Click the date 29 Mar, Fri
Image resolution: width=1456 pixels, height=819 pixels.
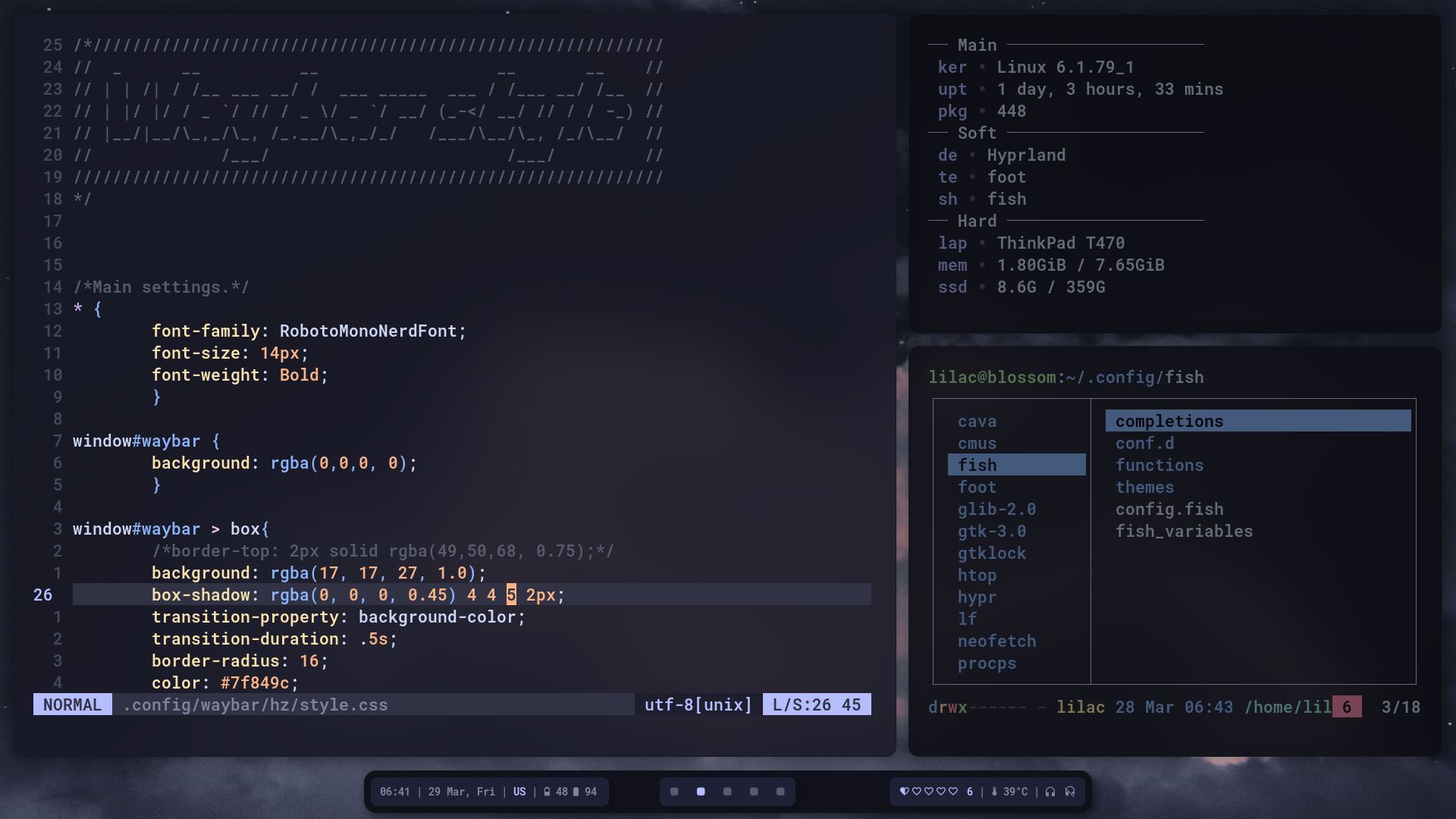click(x=461, y=792)
